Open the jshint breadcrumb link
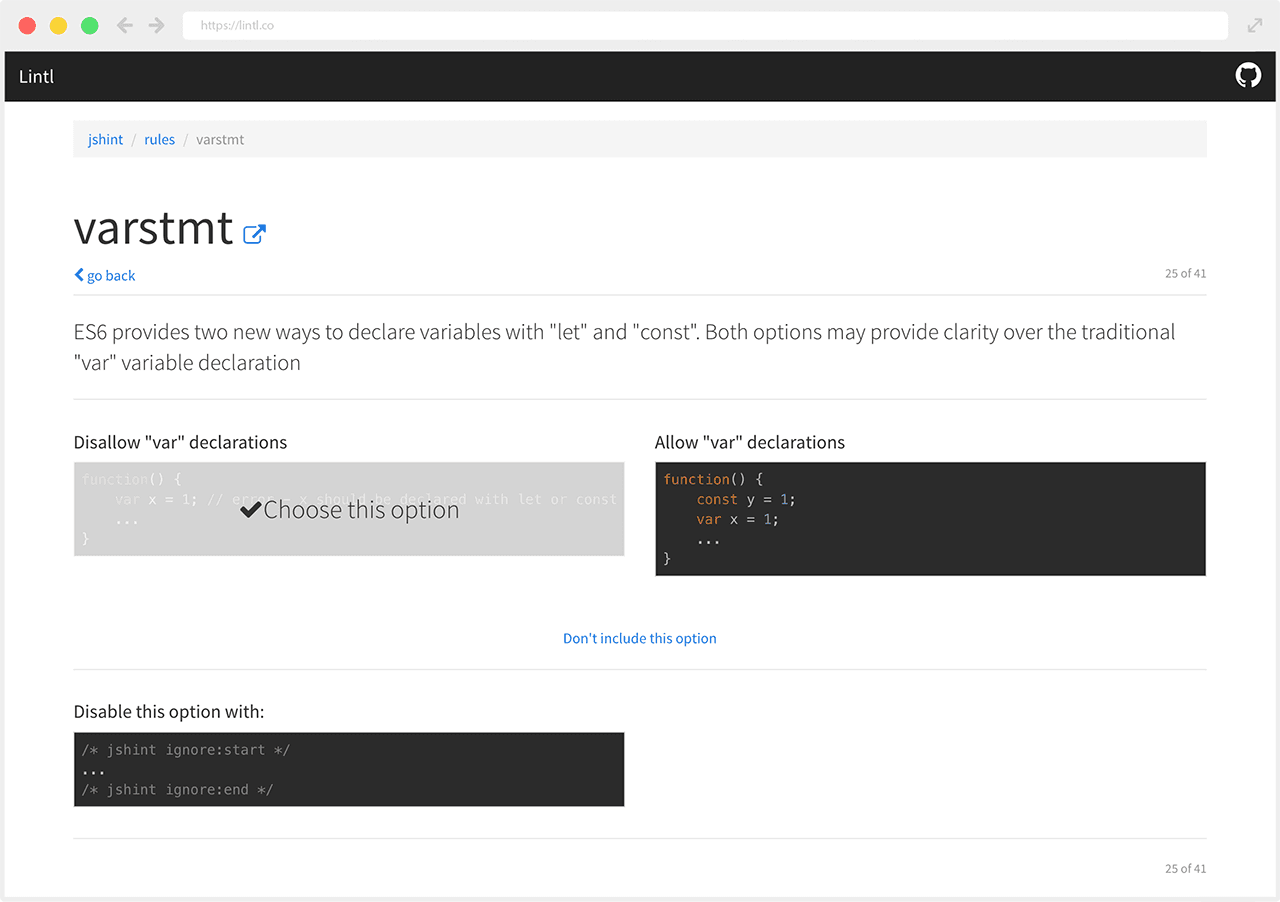The image size is (1280, 902). (105, 139)
